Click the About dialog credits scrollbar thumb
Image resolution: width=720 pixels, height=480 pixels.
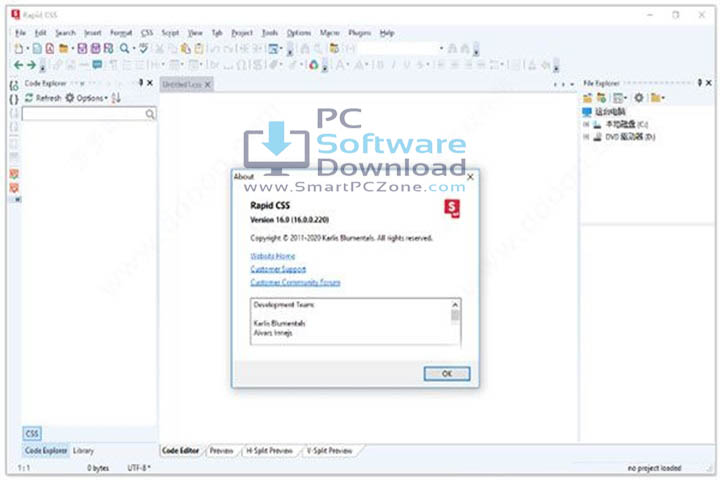pyautogui.click(x=455, y=316)
